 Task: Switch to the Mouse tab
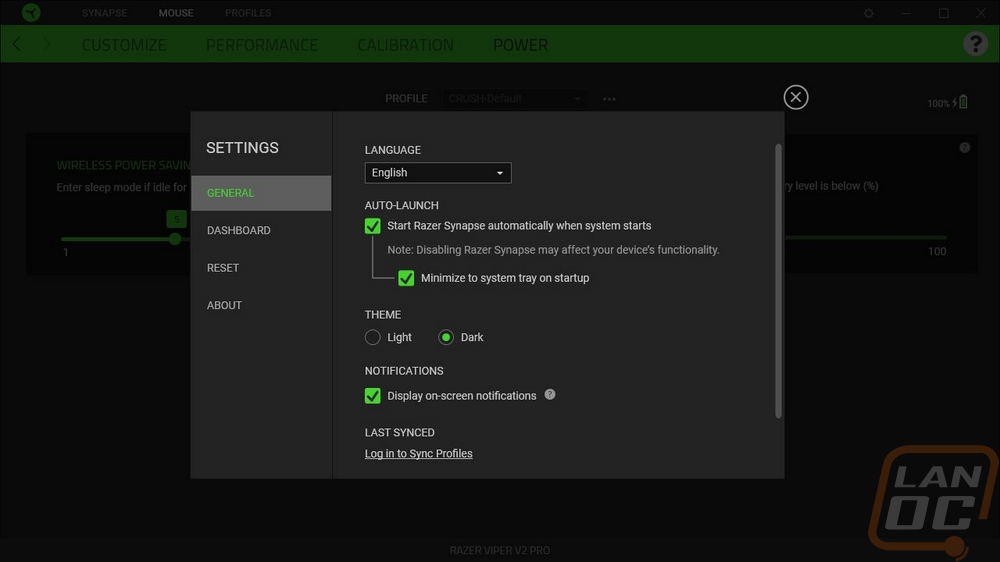[x=176, y=13]
